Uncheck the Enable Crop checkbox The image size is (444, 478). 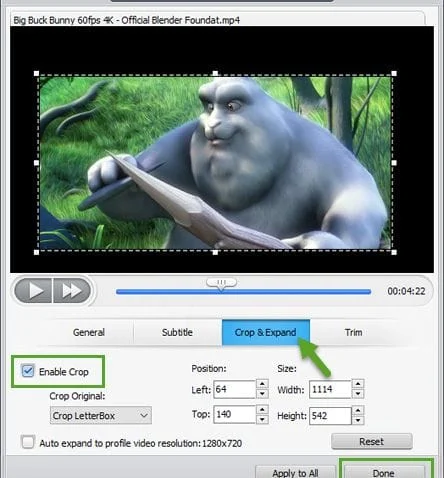pyautogui.click(x=28, y=371)
